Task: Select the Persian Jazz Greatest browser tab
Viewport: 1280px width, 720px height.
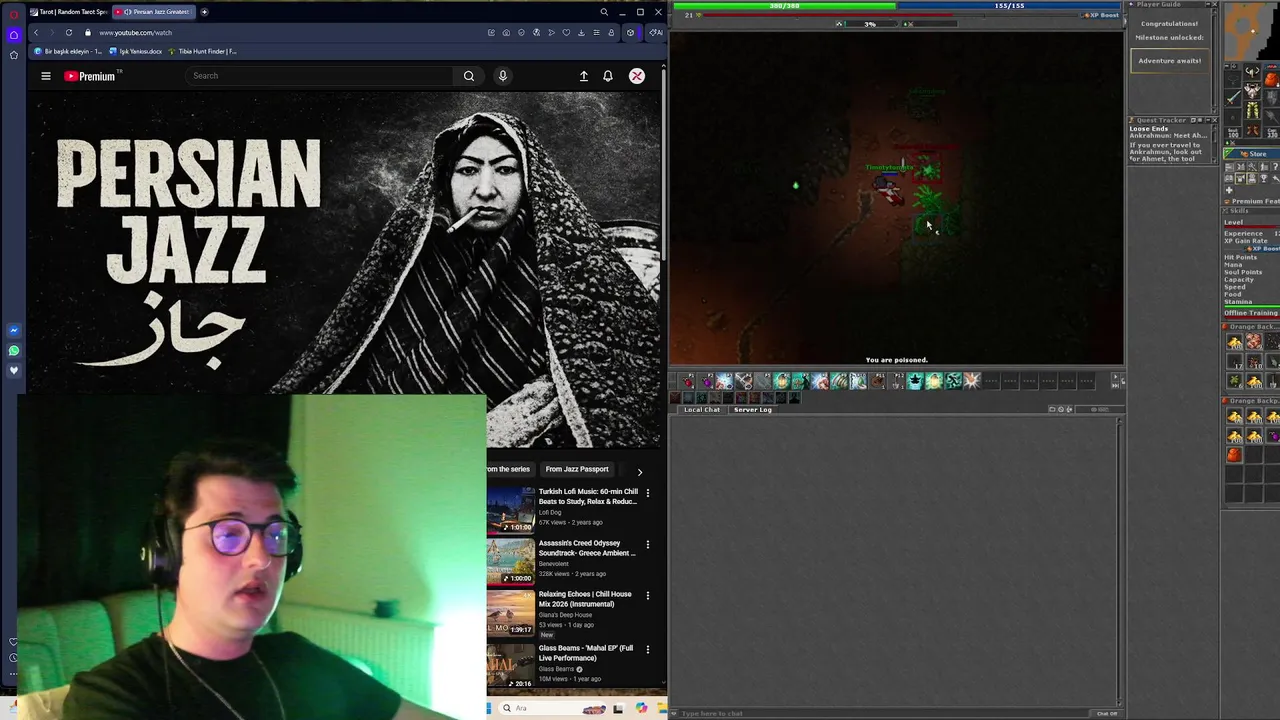Action: [x=154, y=12]
